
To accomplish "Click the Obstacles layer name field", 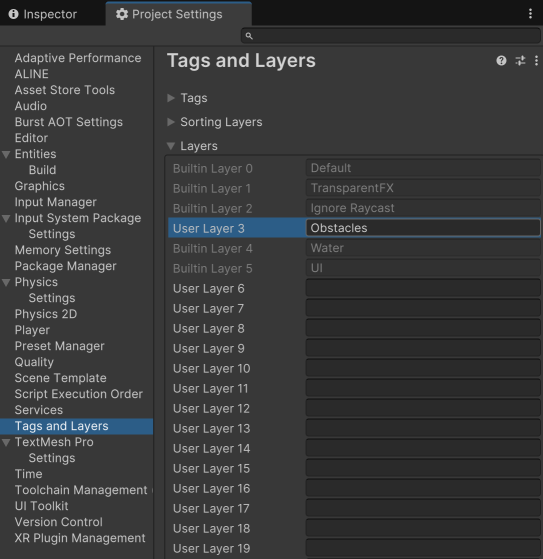I will (x=423, y=228).
